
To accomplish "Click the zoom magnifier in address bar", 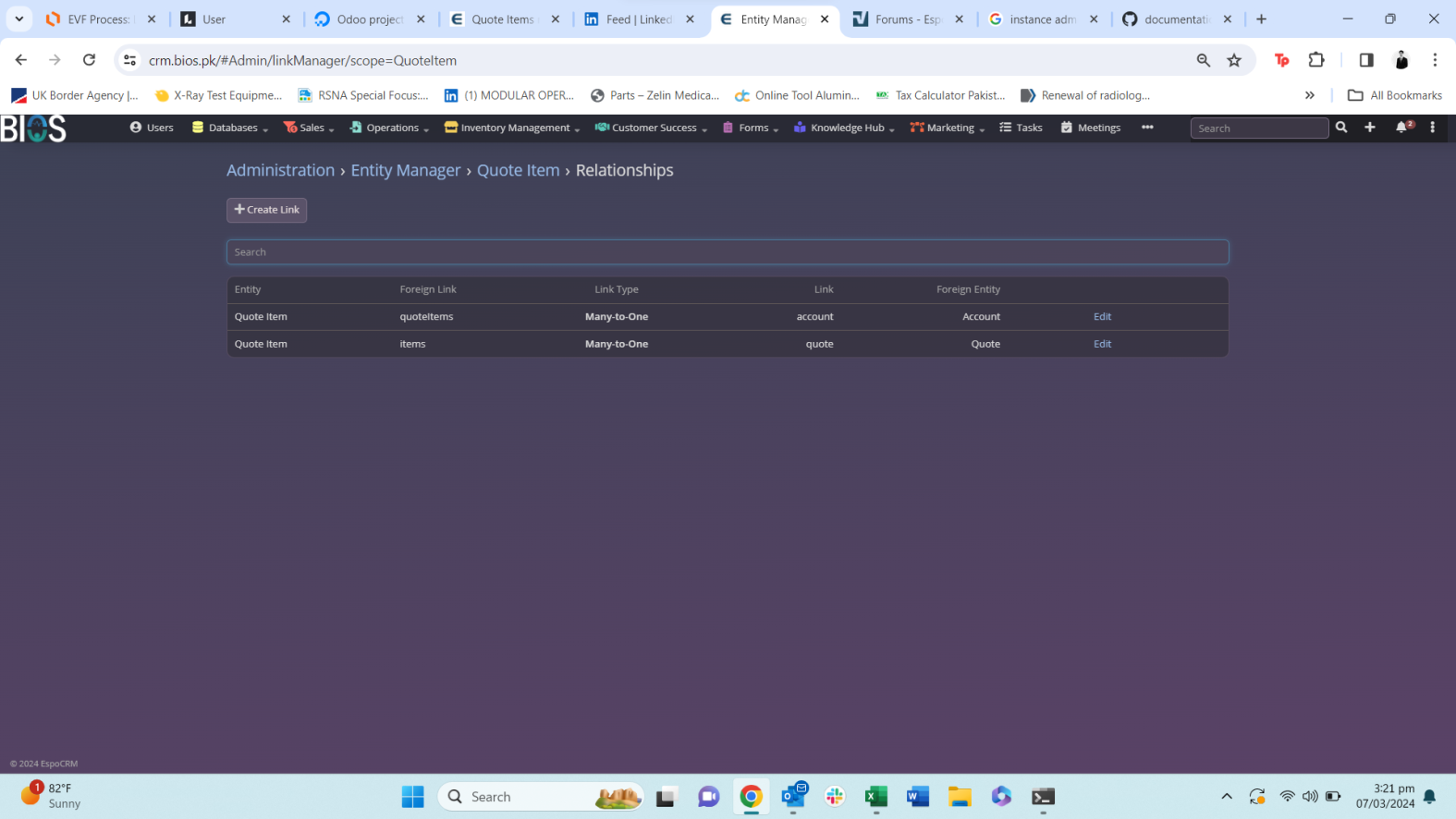I will pyautogui.click(x=1204, y=60).
